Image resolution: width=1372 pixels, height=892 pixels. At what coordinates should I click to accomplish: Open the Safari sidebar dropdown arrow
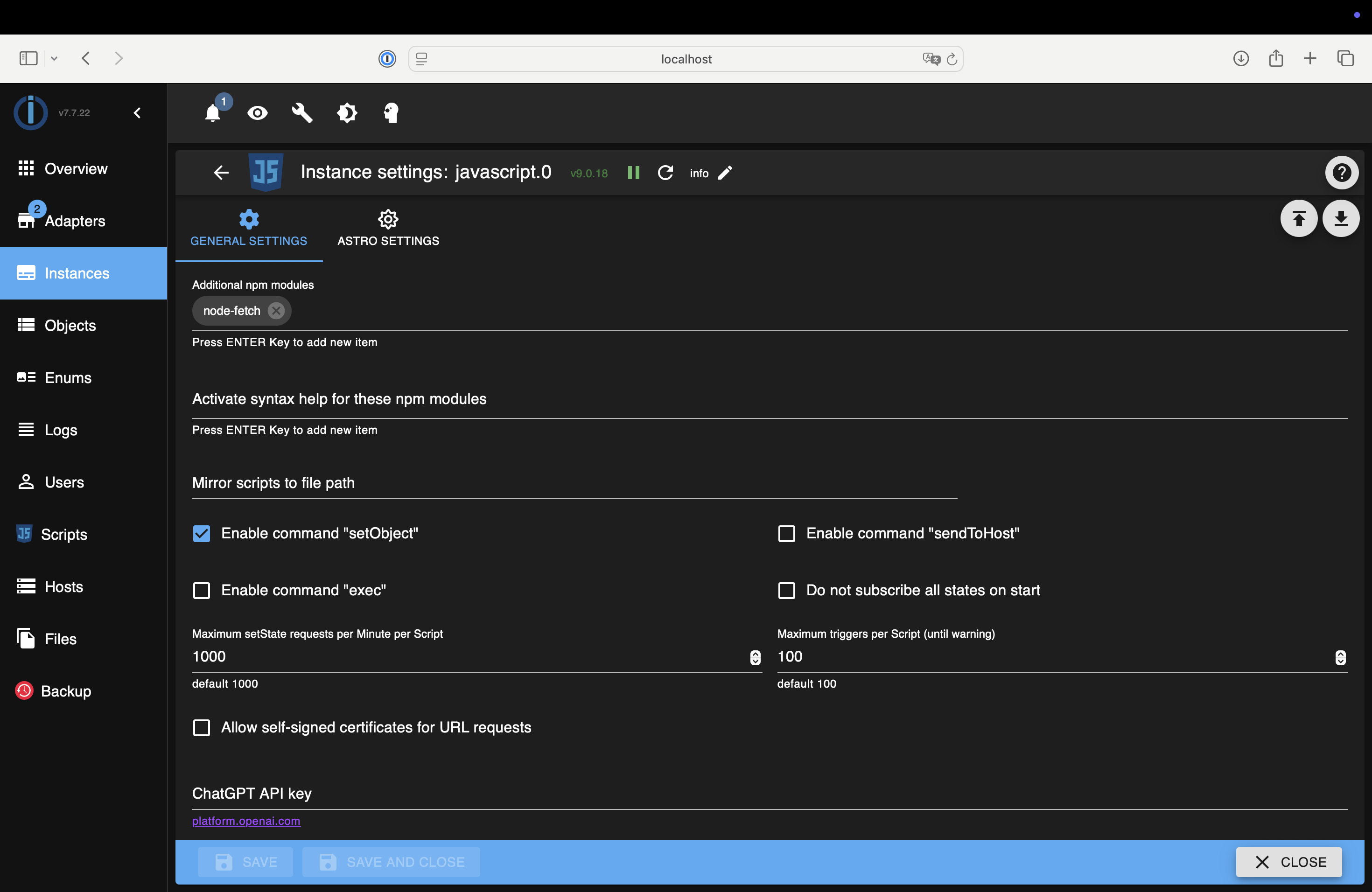pos(54,58)
